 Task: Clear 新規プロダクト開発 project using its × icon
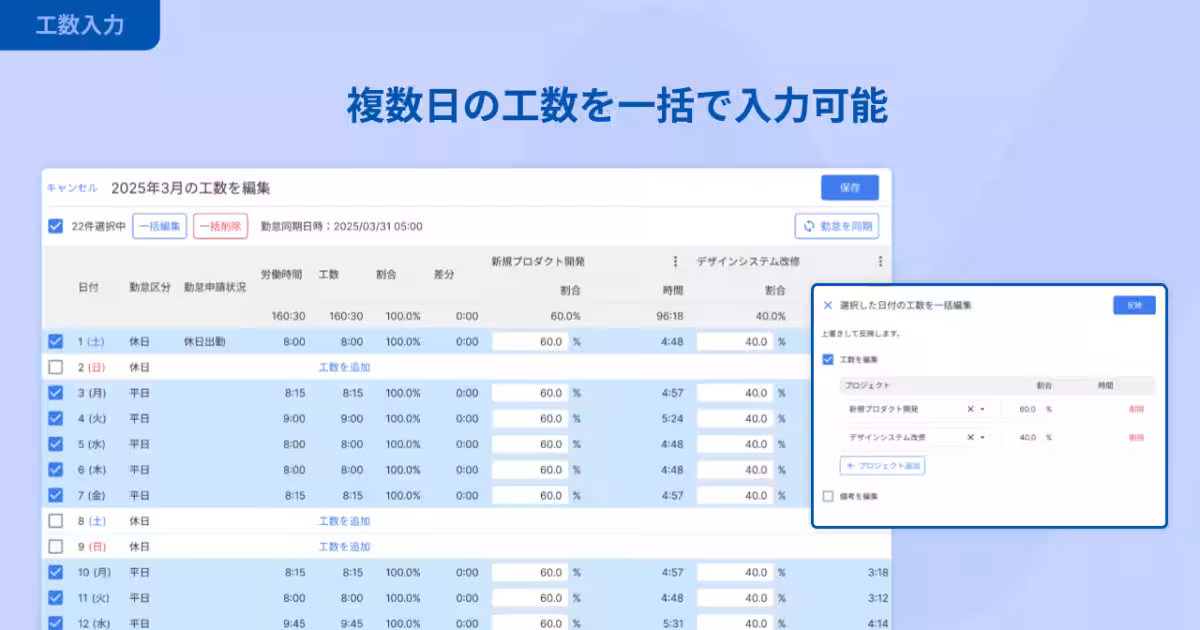point(971,409)
